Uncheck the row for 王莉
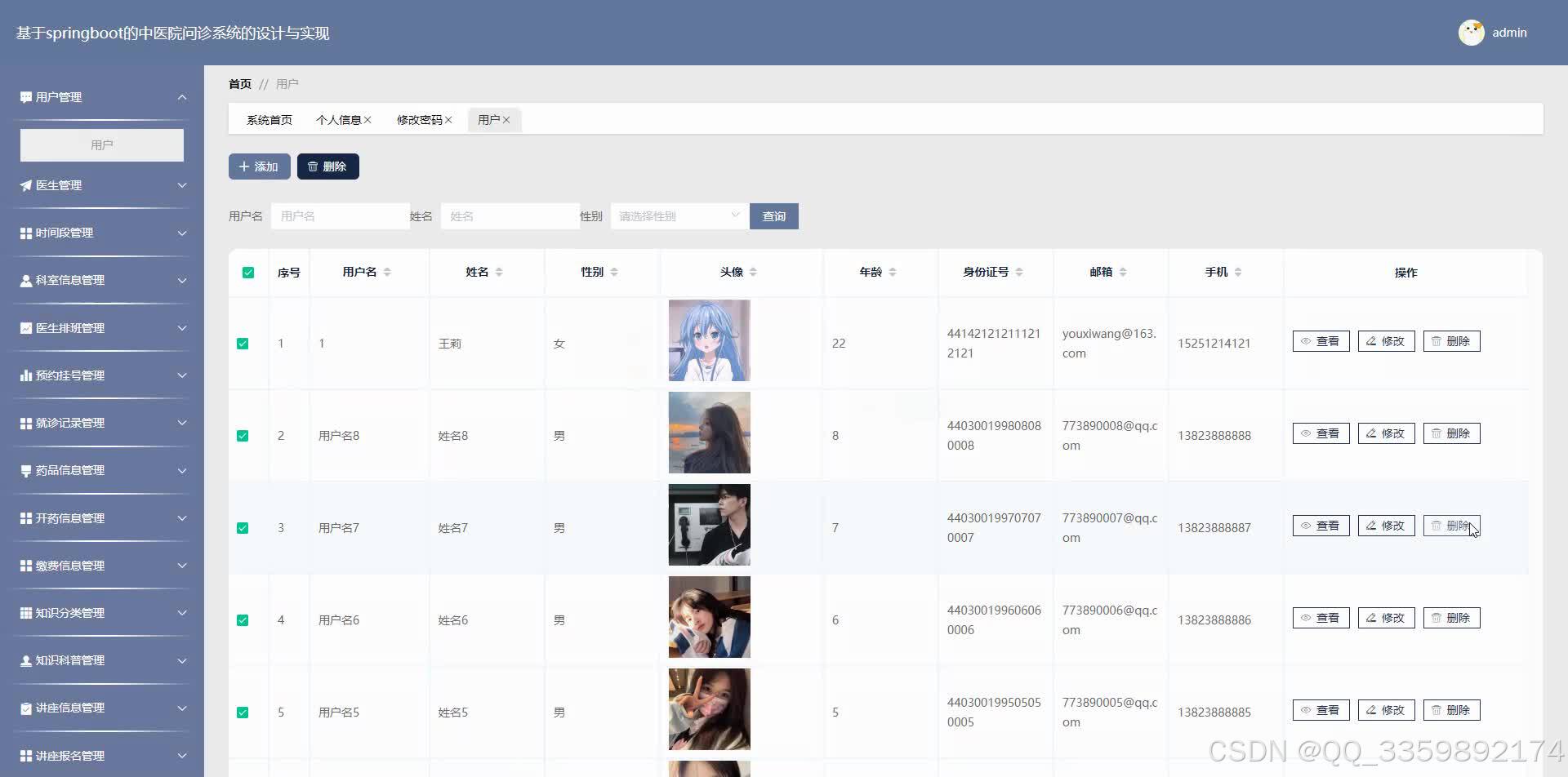 (x=243, y=344)
